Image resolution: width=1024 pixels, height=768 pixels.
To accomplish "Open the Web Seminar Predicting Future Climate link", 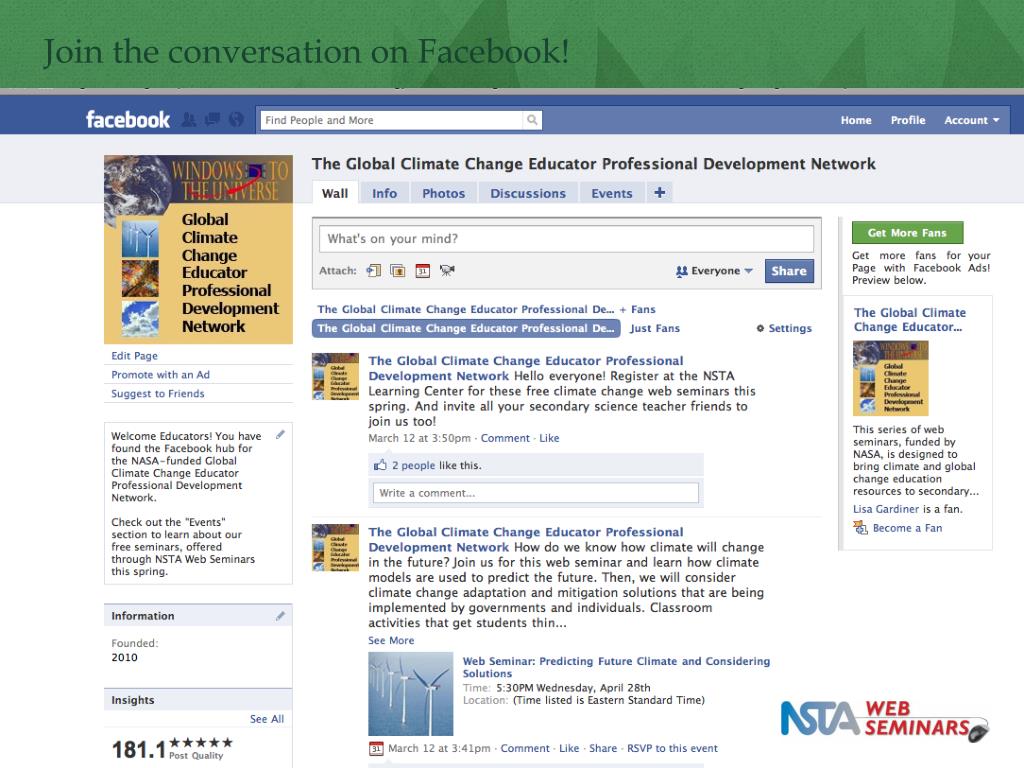I will 616,667.
